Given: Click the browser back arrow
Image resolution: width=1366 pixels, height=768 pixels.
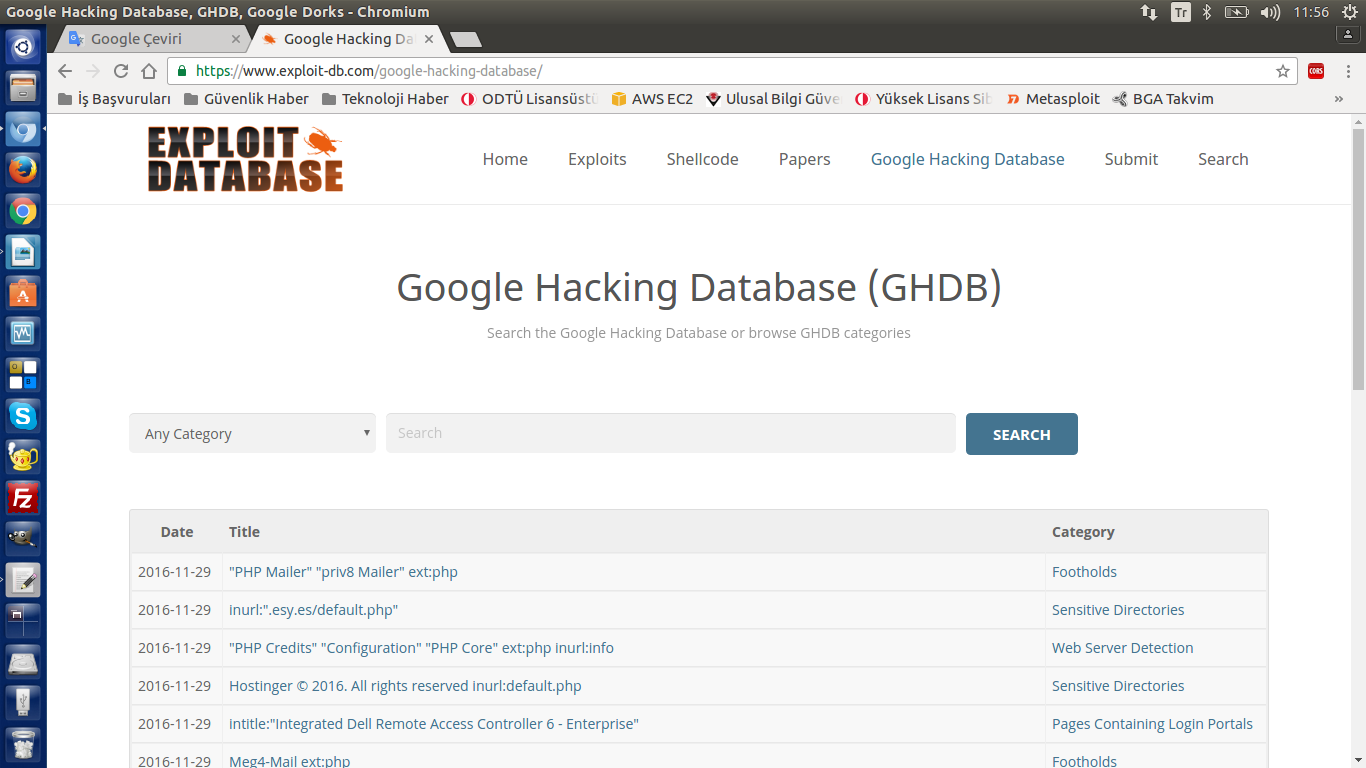Looking at the screenshot, I should tap(65, 71).
